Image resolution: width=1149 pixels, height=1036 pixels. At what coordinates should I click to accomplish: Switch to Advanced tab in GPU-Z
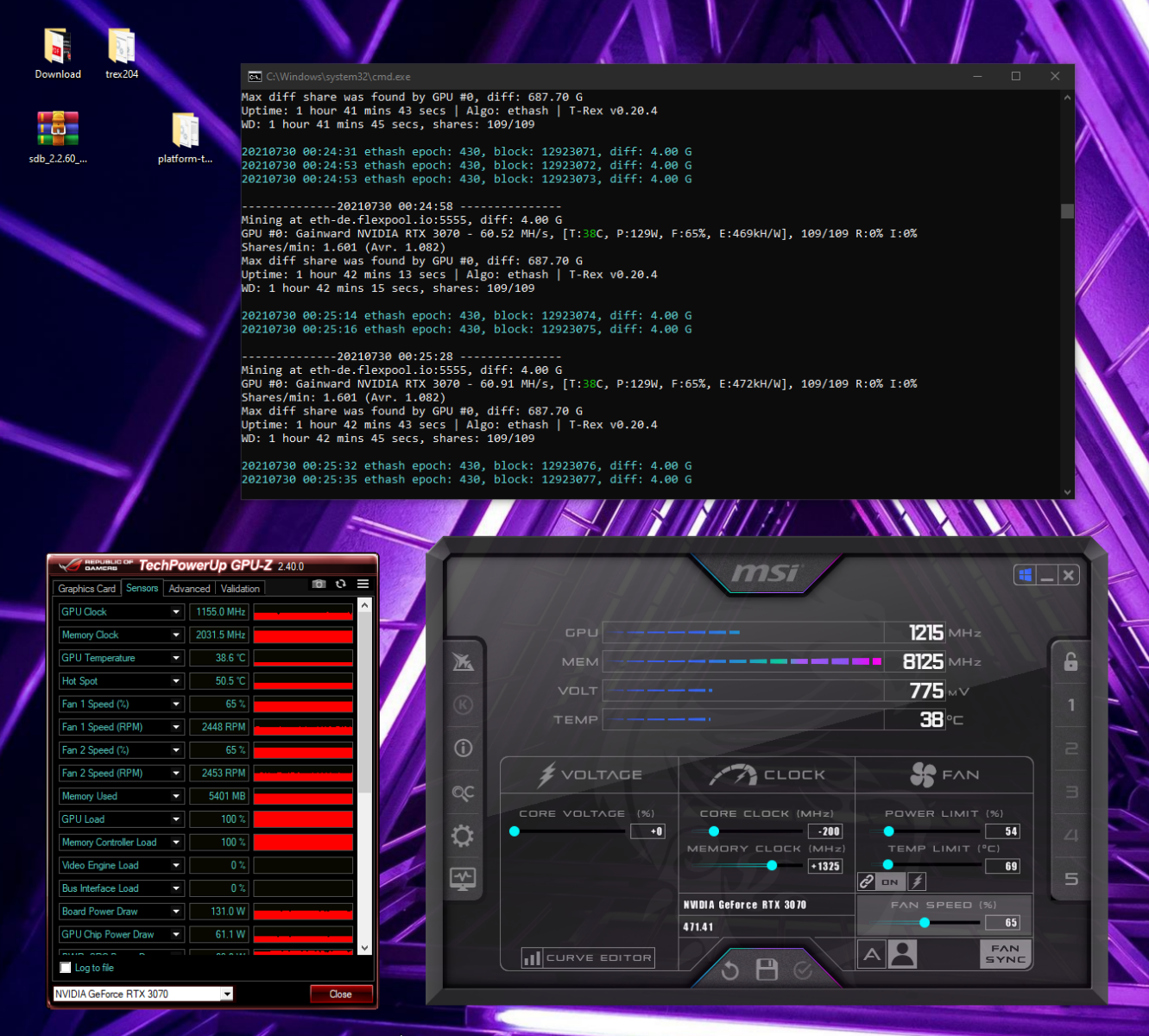(189, 589)
